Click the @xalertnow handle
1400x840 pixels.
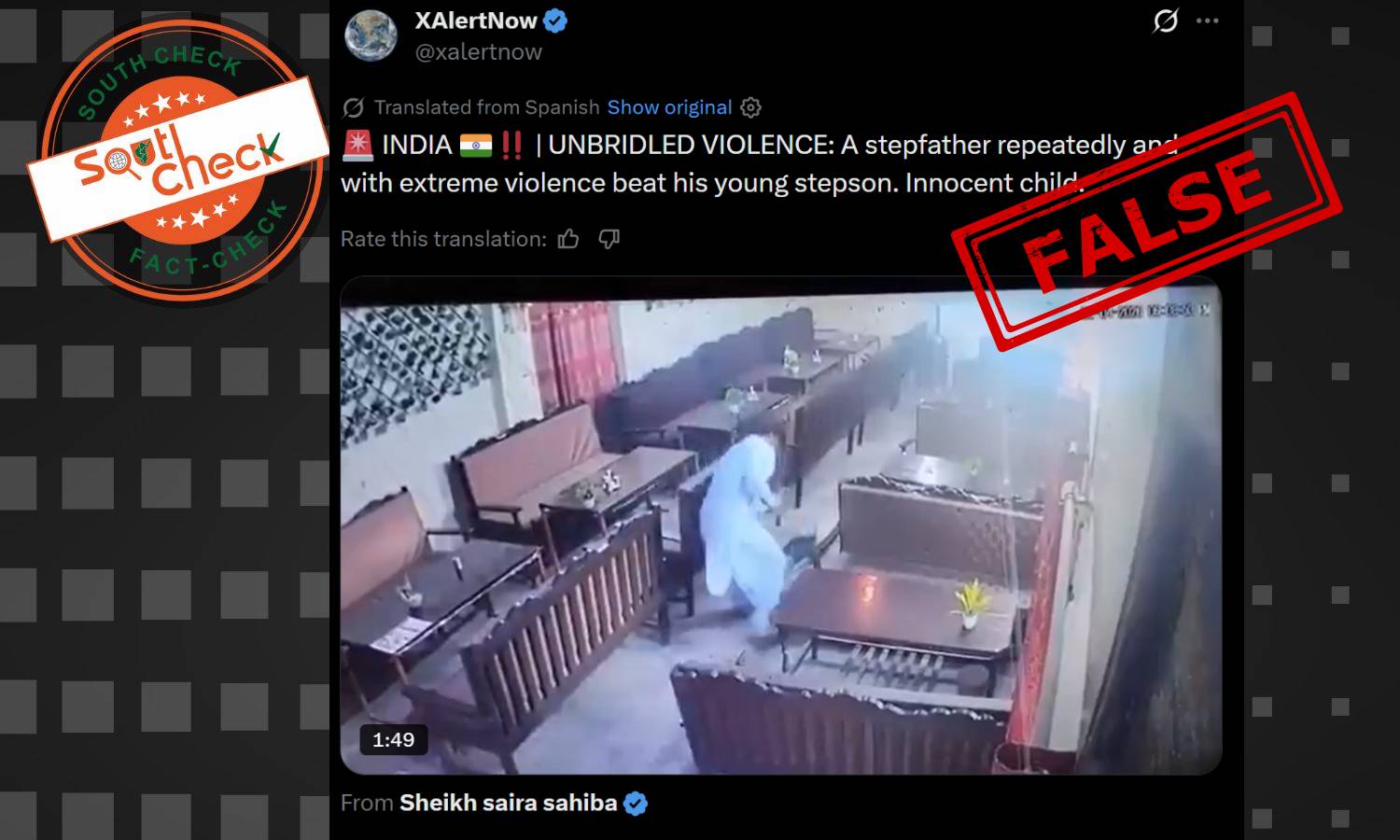(x=478, y=52)
